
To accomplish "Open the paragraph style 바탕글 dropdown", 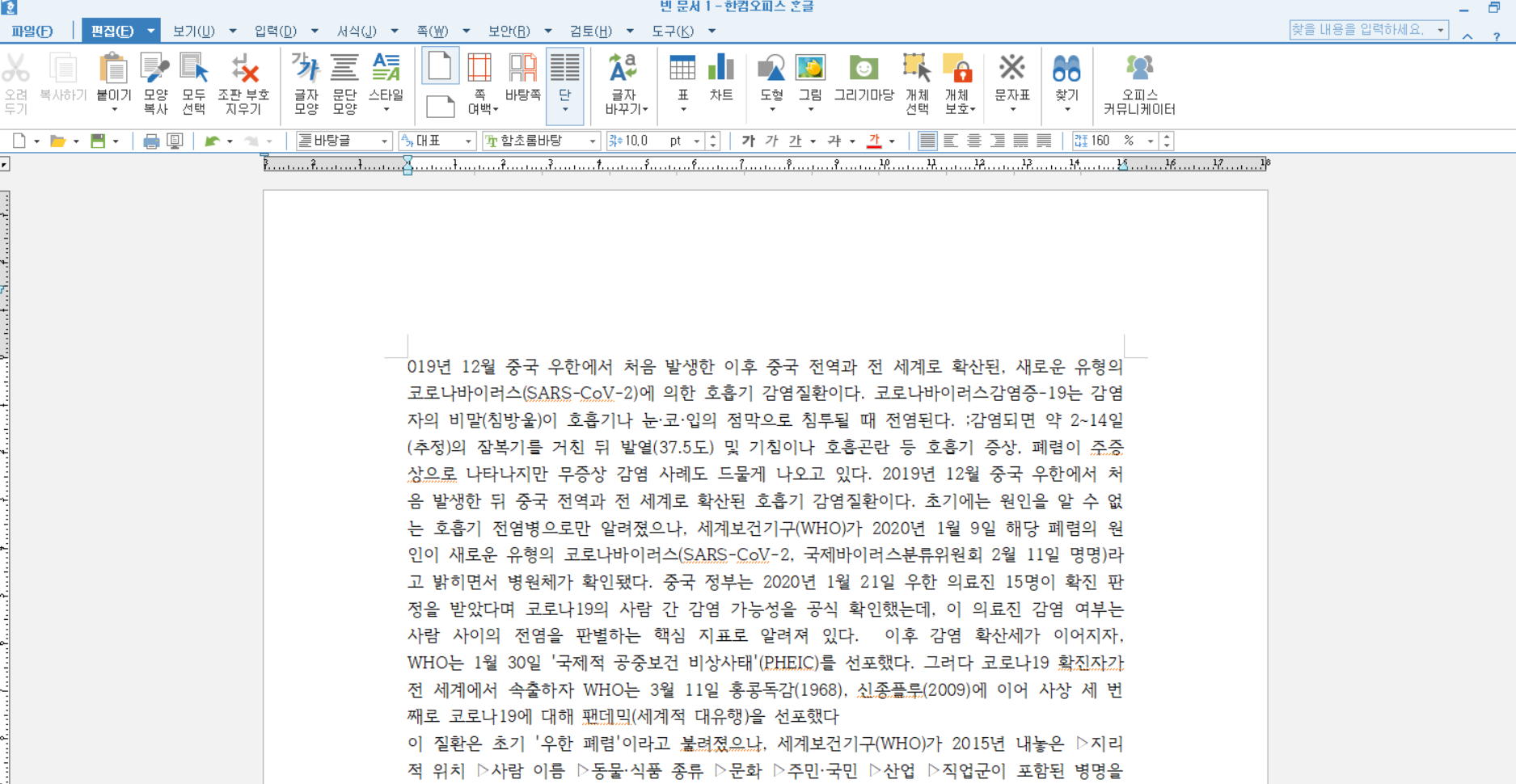I will tap(385, 141).
